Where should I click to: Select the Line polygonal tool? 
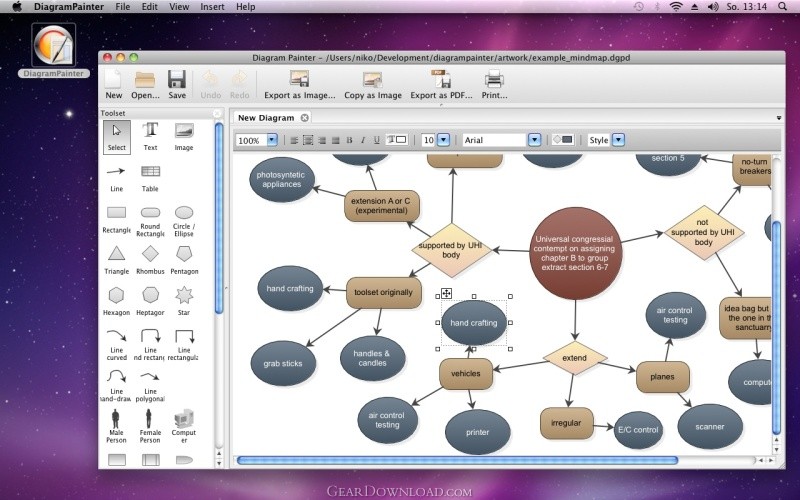[x=150, y=386]
